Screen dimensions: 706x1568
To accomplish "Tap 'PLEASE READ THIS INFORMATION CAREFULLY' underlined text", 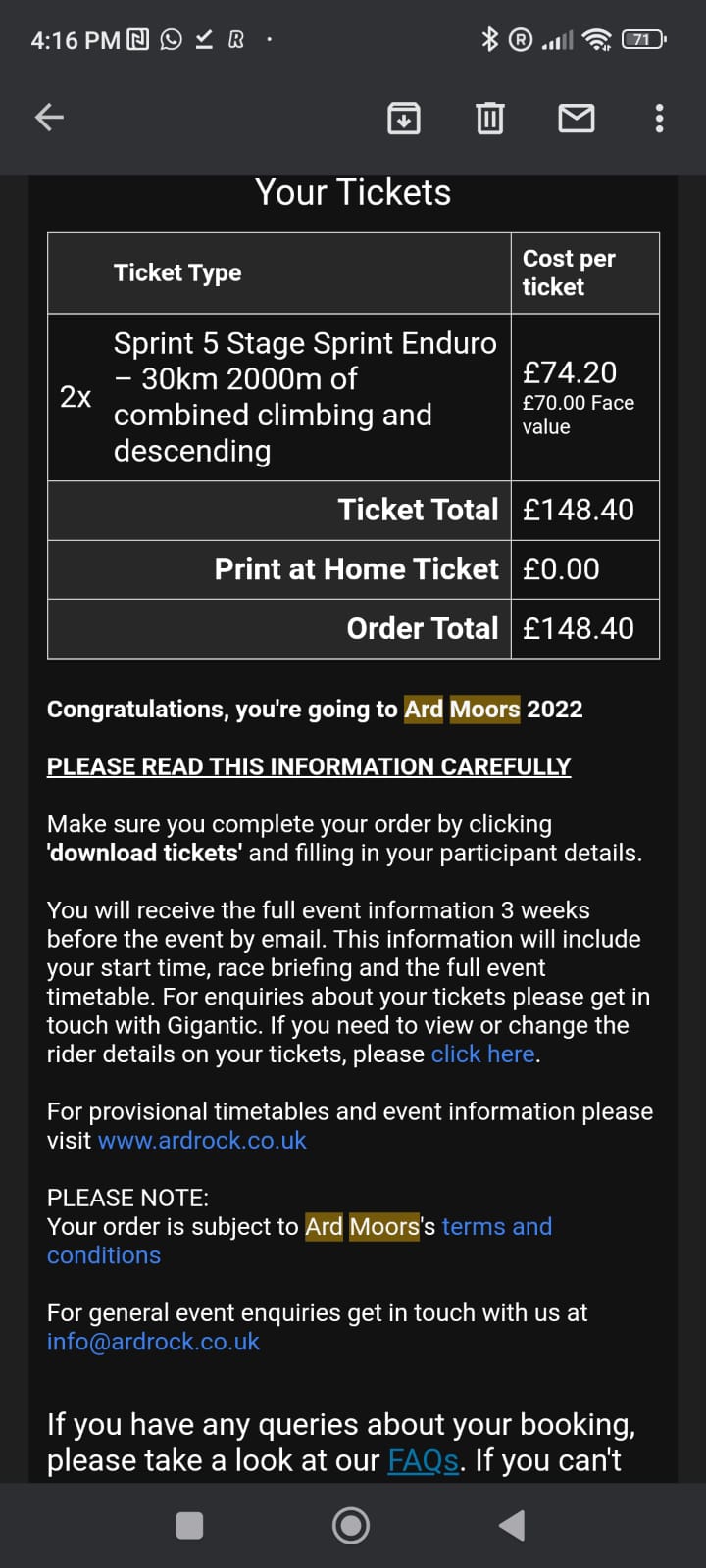I will [309, 766].
